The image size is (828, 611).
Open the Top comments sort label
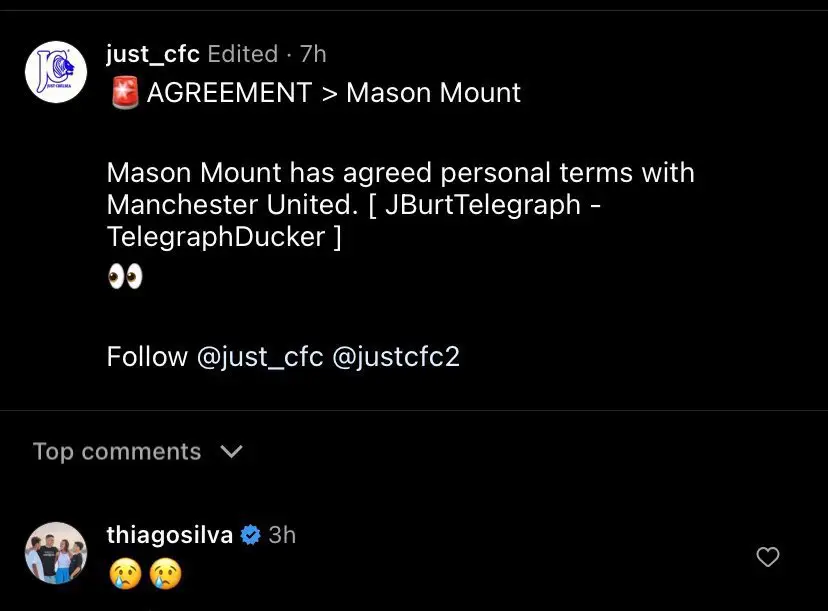click(x=117, y=452)
